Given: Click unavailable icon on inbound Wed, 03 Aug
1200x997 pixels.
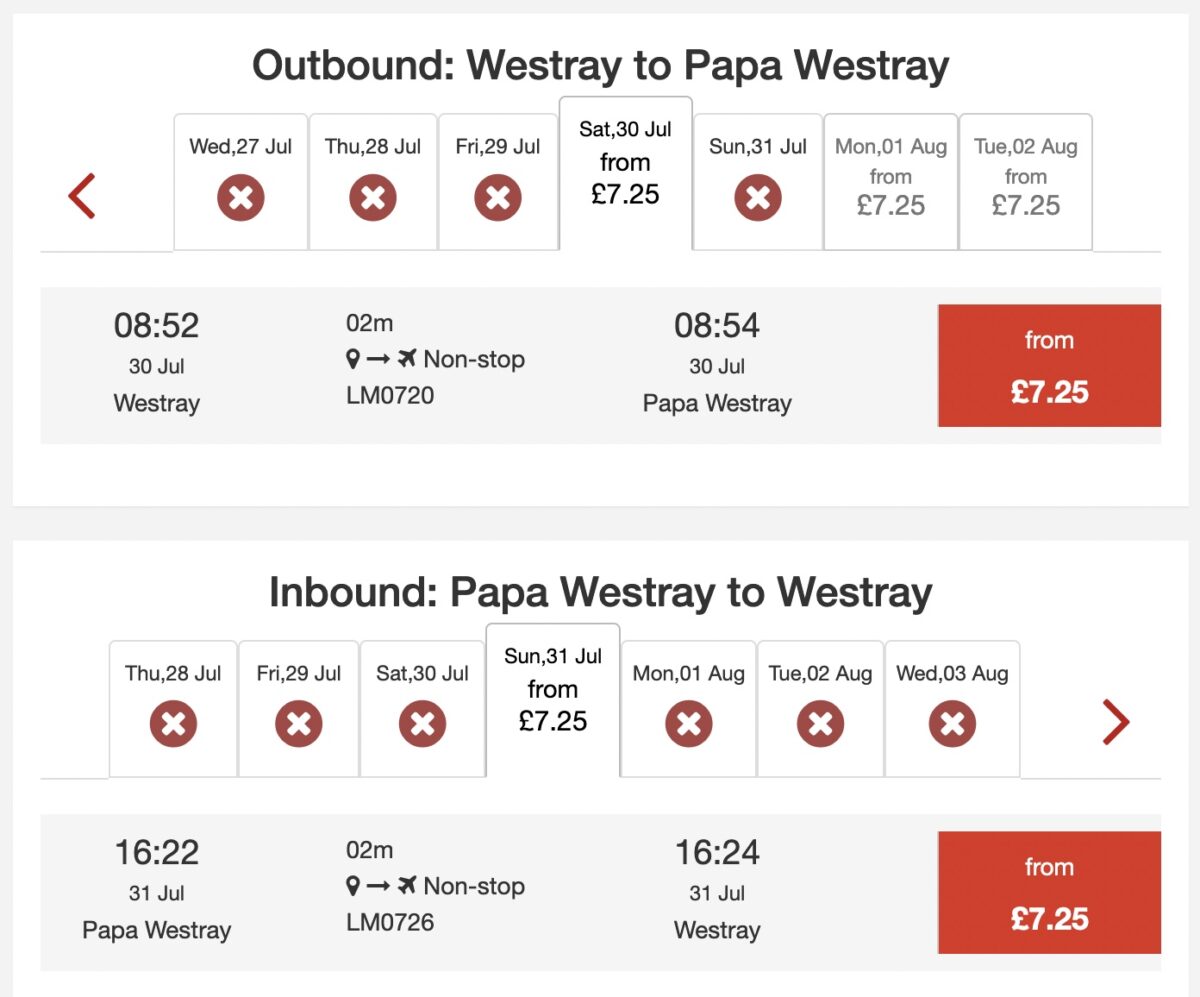Looking at the screenshot, I should pos(952,724).
